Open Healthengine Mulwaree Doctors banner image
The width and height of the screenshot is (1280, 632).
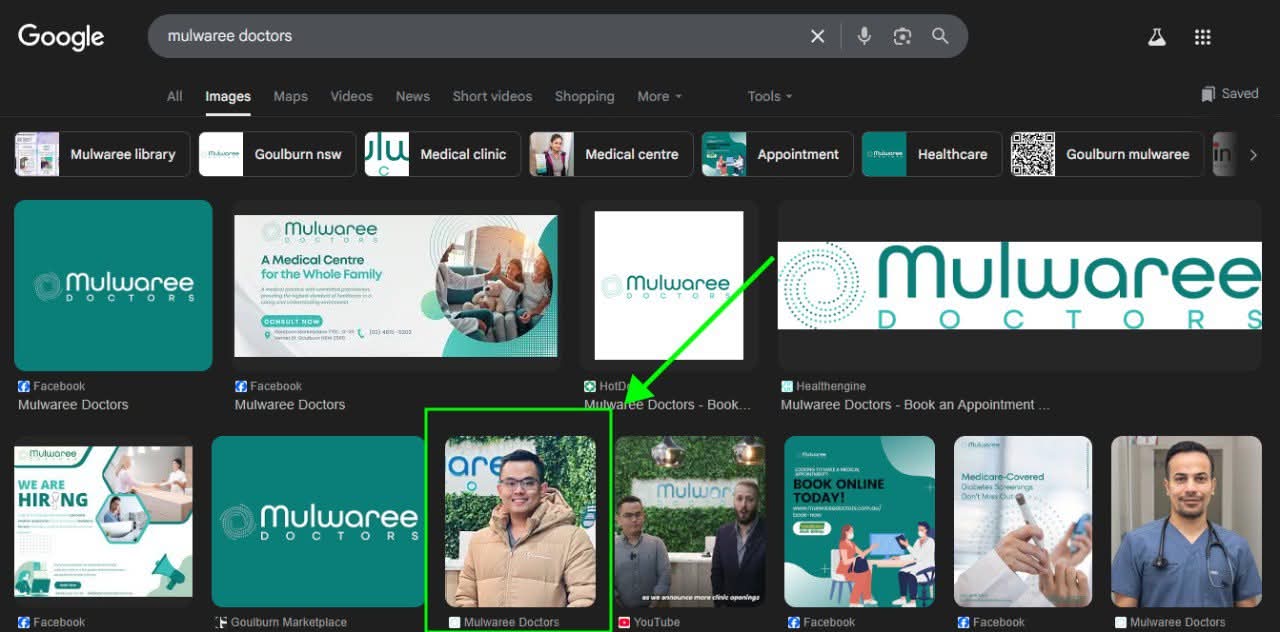click(x=1019, y=285)
